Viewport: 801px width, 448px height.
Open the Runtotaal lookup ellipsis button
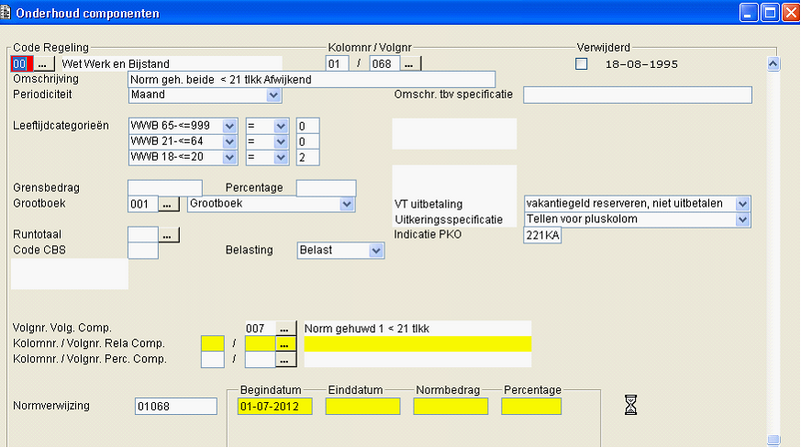[168, 235]
